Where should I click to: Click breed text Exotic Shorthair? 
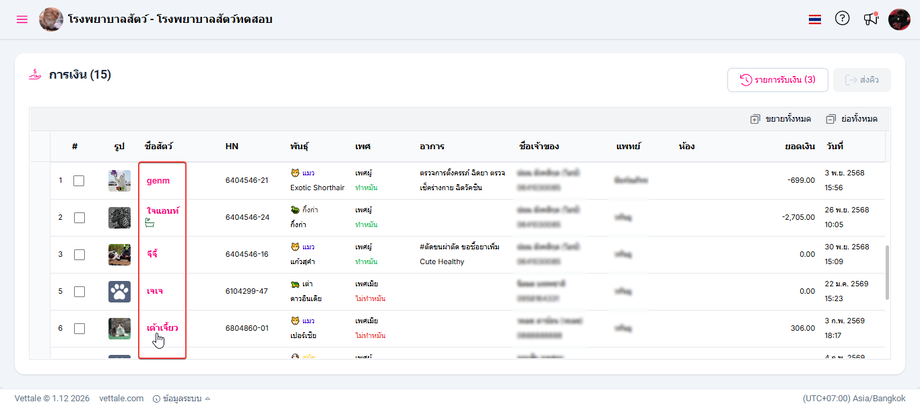(x=317, y=188)
